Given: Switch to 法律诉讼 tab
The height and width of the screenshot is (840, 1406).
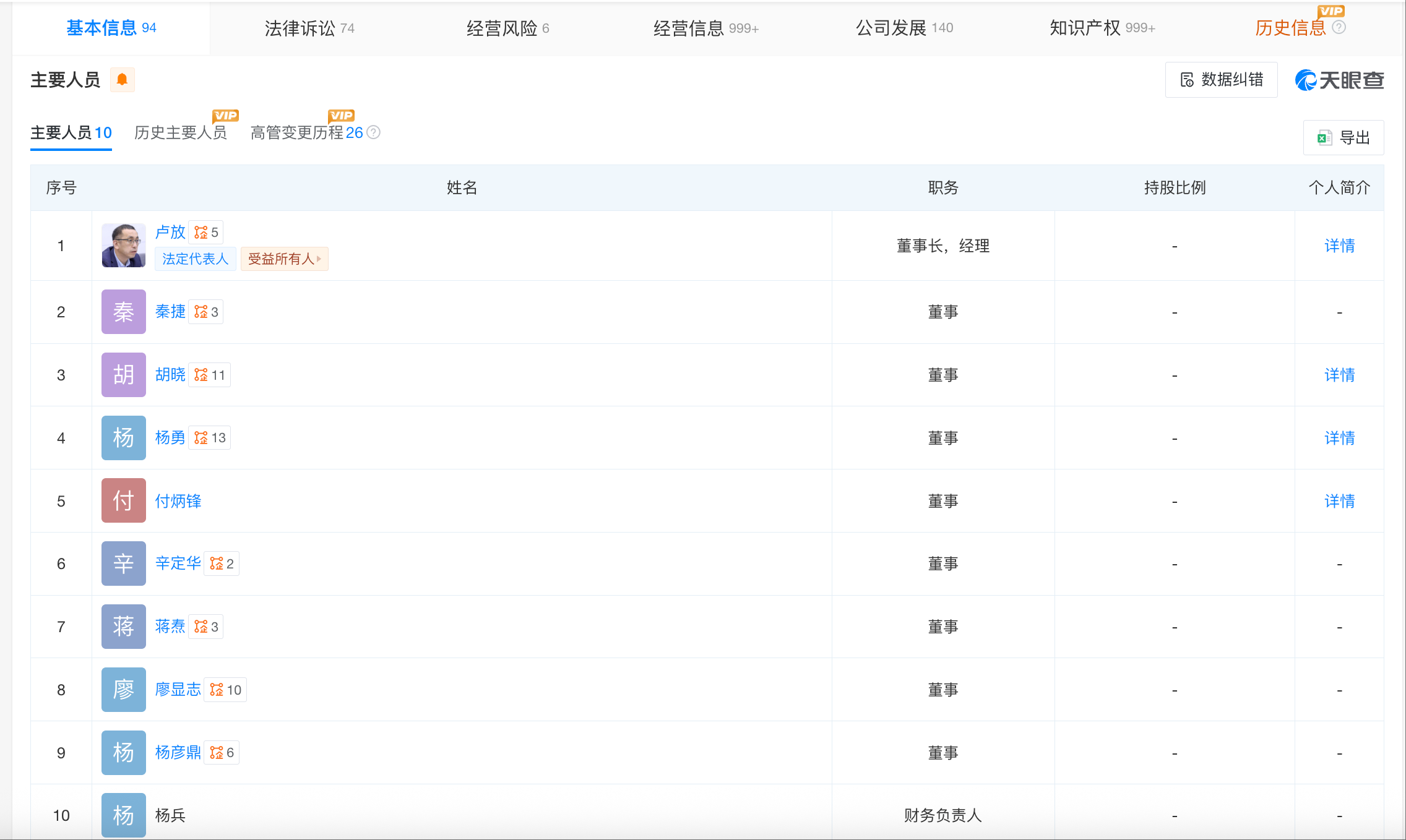Looking at the screenshot, I should (309, 28).
